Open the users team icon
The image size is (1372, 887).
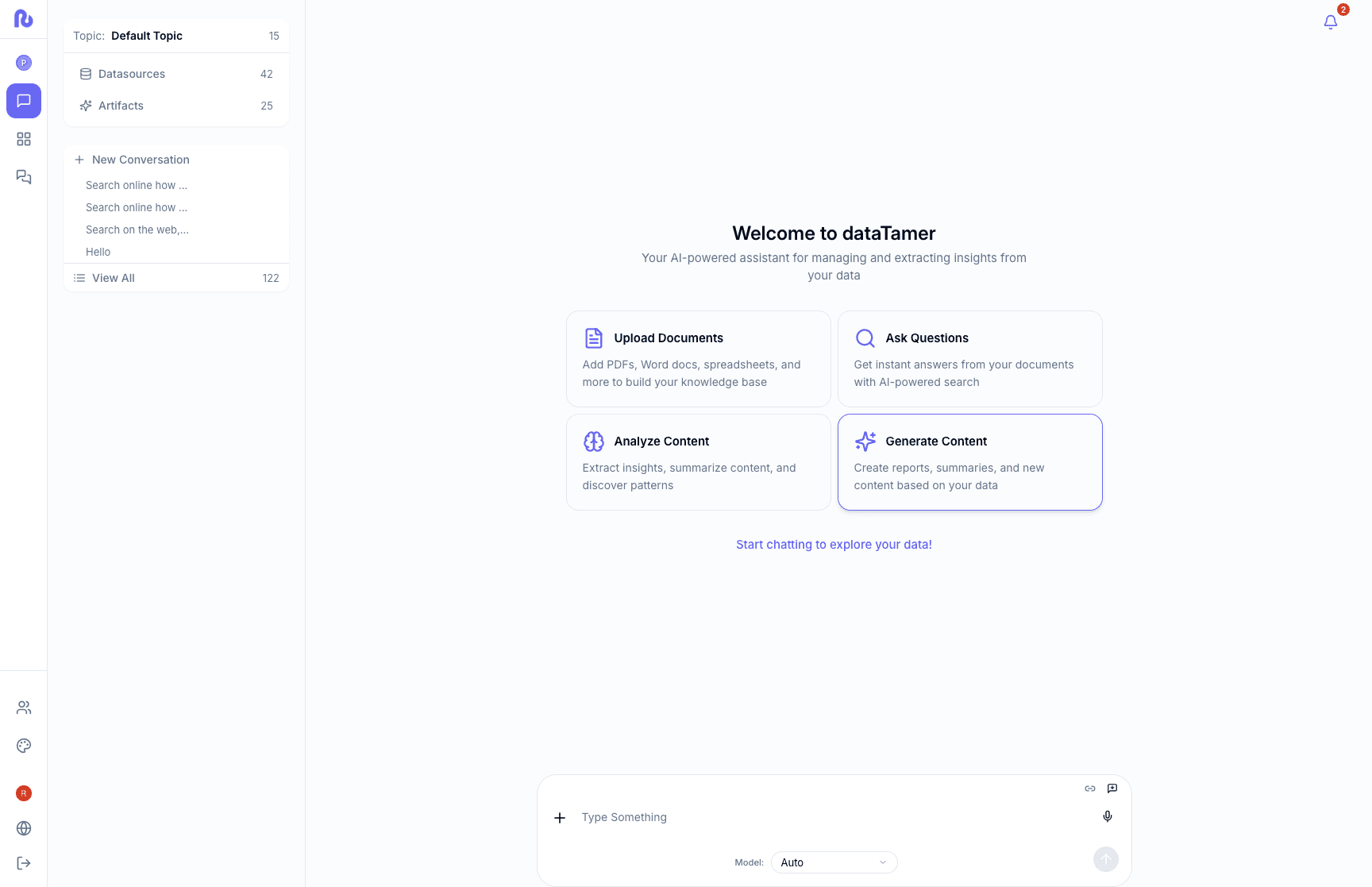24,708
